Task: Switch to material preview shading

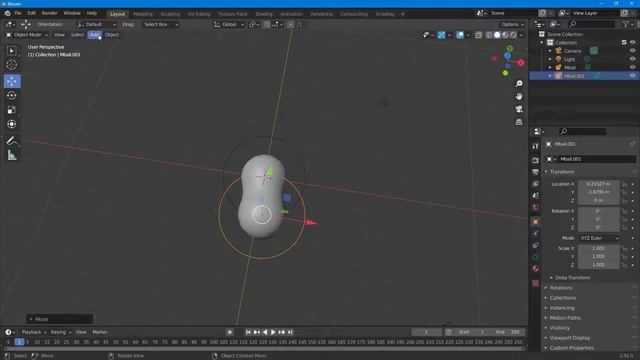Action: click(505, 35)
